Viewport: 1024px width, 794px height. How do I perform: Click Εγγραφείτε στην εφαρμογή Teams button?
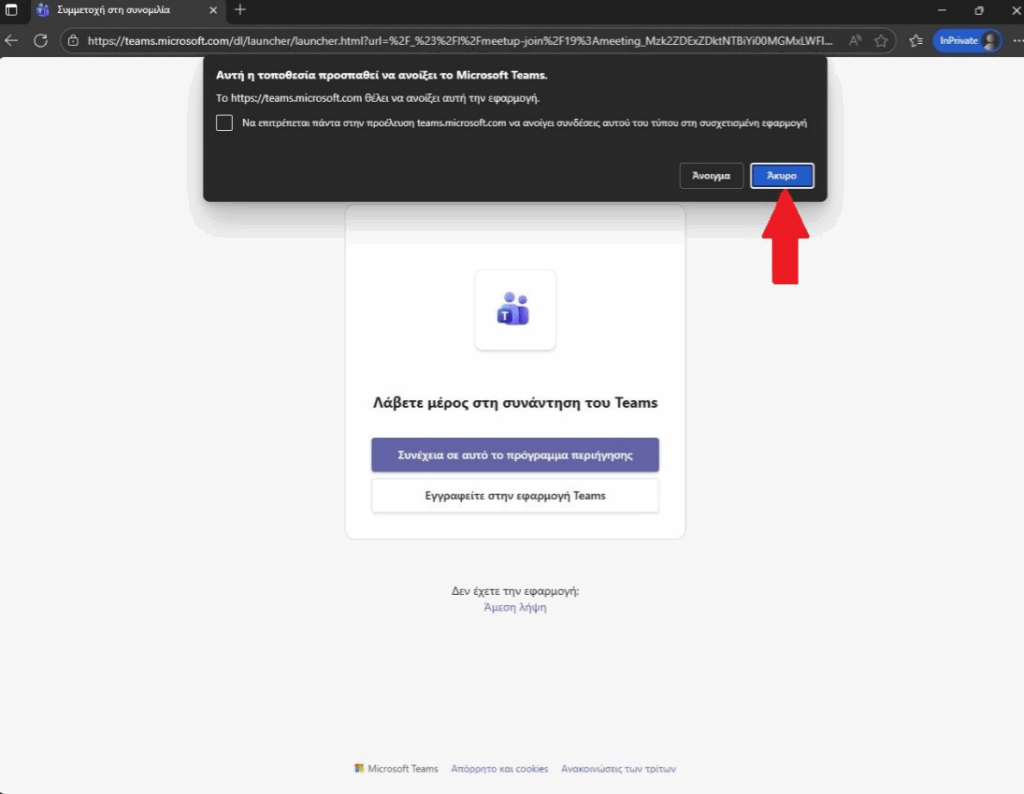pos(514,495)
